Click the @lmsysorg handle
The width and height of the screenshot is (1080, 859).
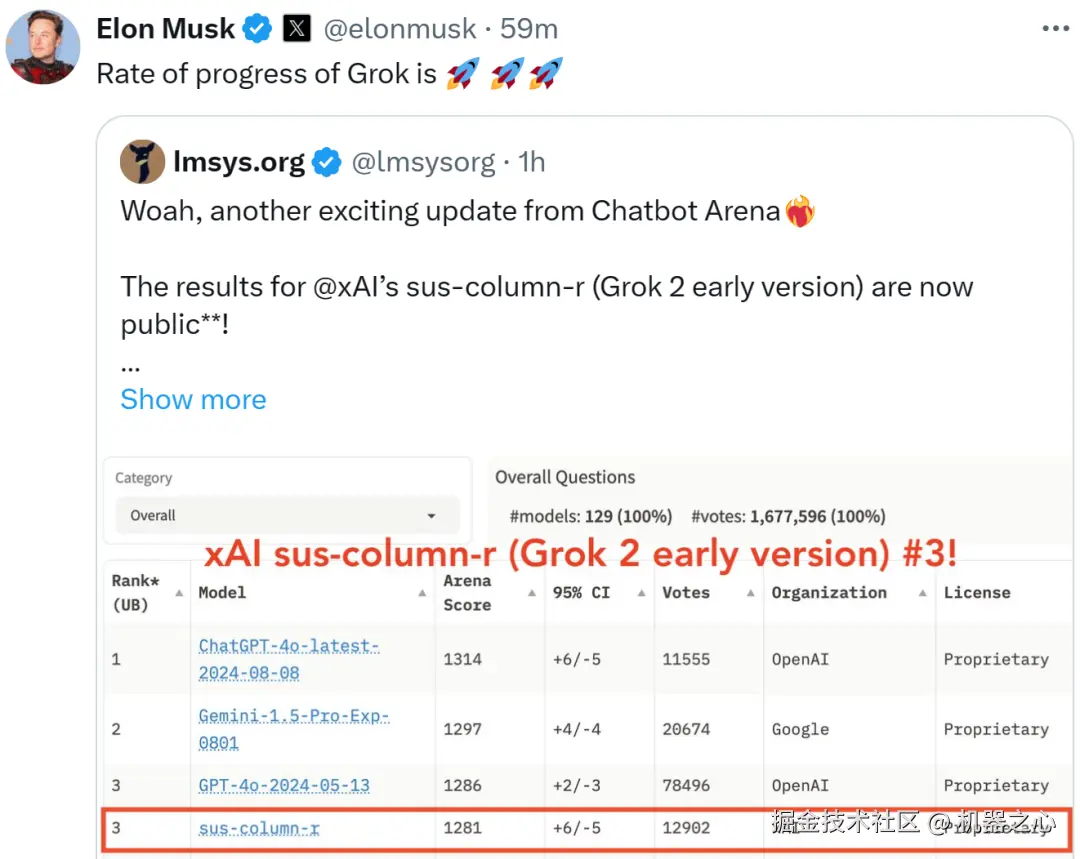pyautogui.click(x=423, y=162)
